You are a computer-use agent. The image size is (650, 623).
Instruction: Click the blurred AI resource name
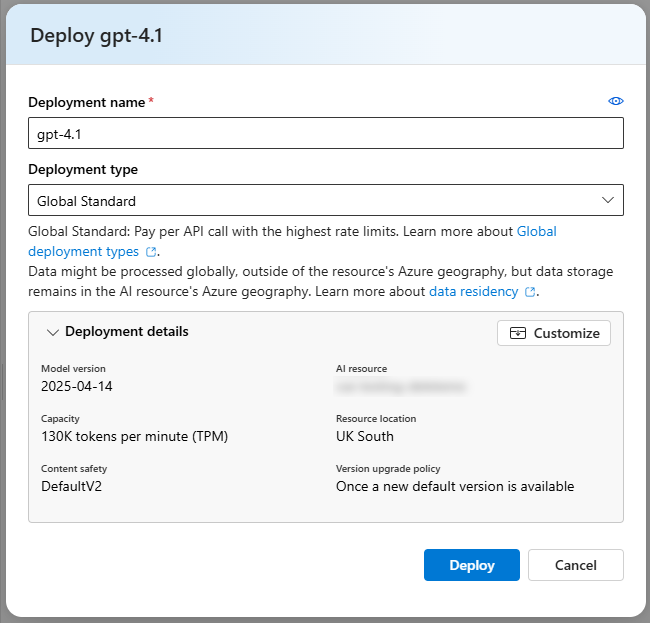[402, 386]
